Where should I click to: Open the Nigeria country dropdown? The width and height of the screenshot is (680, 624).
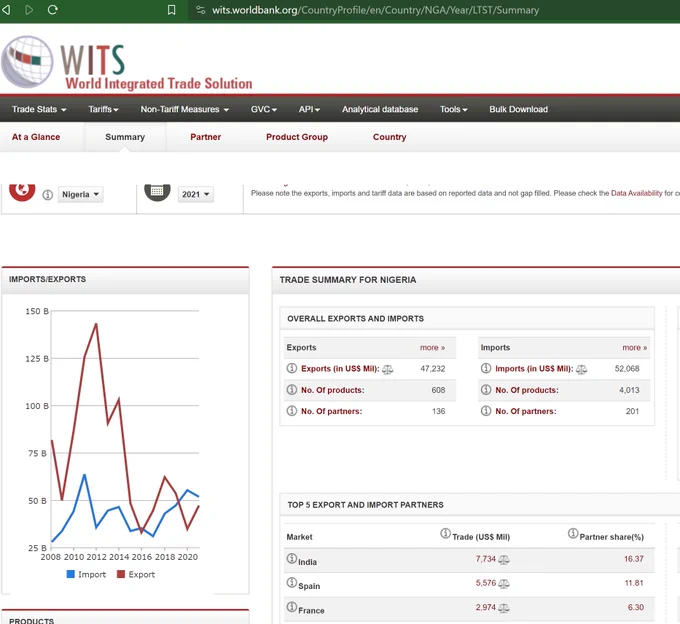[80, 194]
